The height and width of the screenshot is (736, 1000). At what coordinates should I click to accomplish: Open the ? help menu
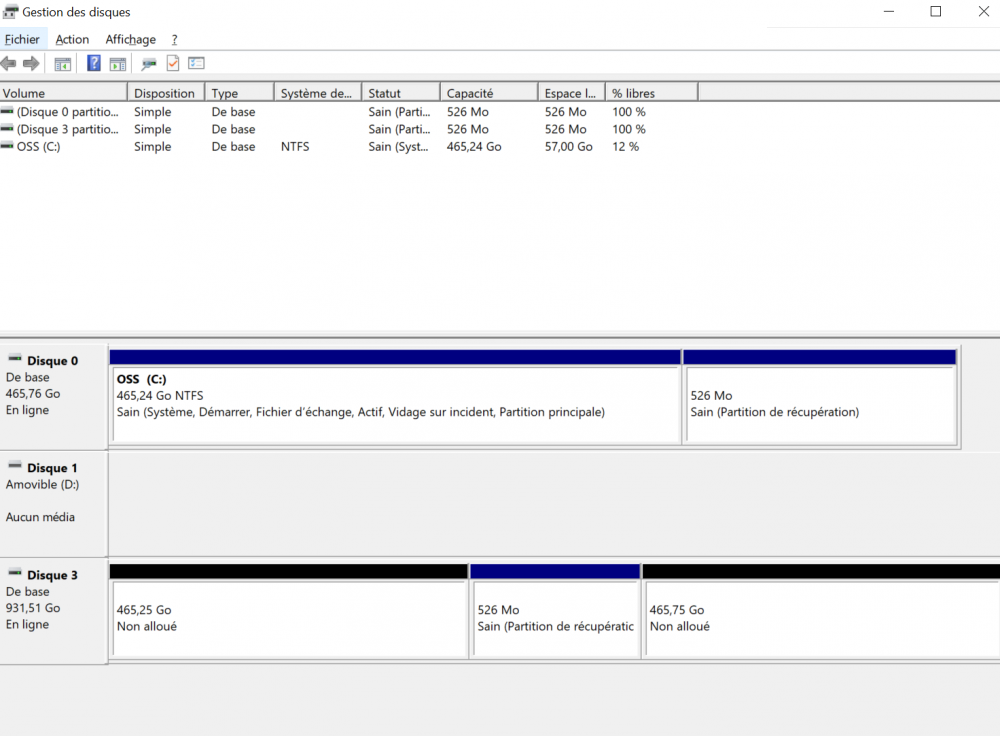[x=174, y=39]
